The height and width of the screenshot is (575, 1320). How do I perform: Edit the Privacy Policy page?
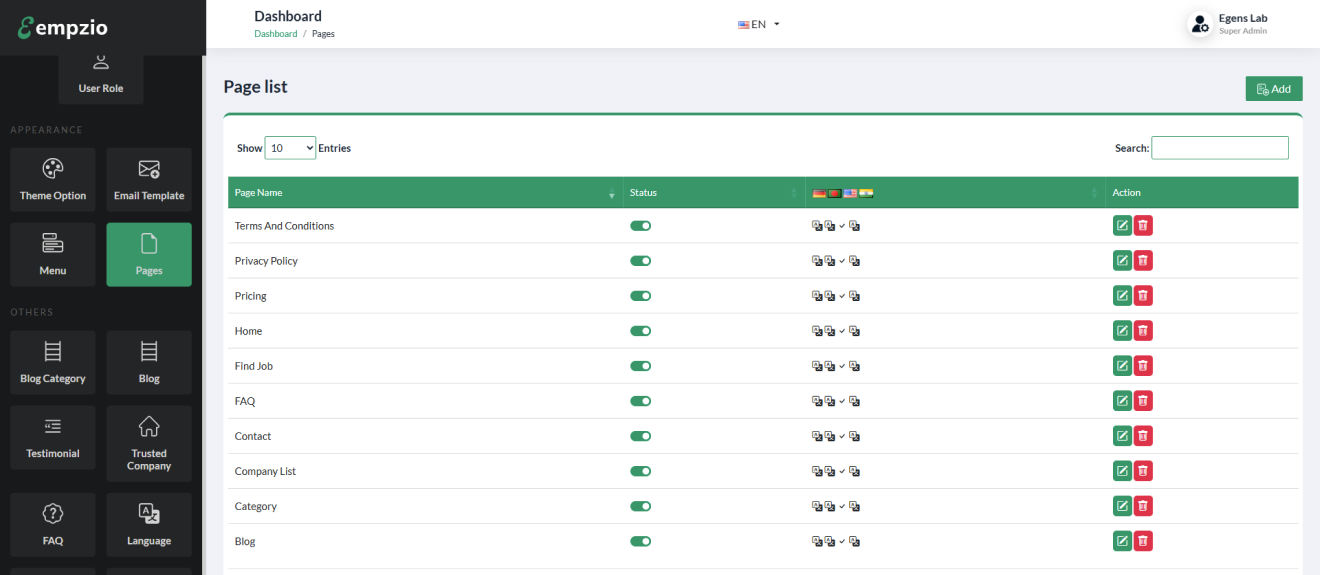click(x=1122, y=261)
